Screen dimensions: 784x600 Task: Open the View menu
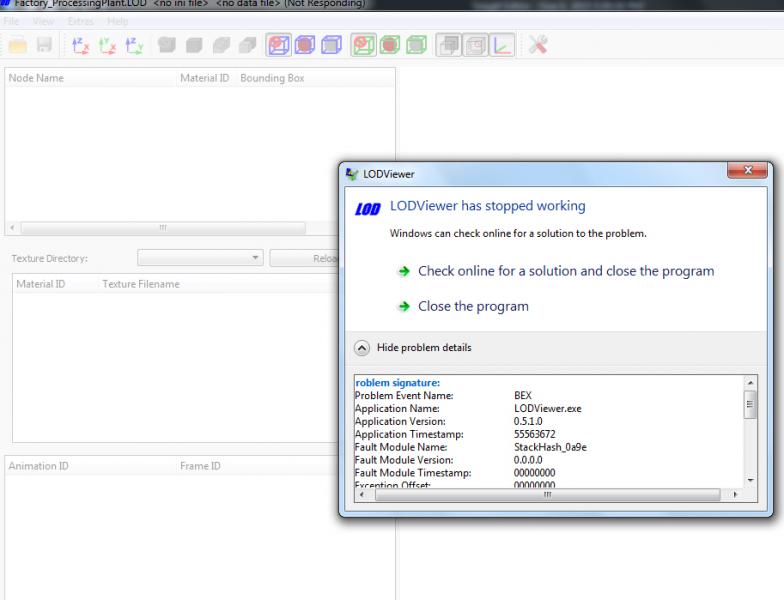pos(44,22)
